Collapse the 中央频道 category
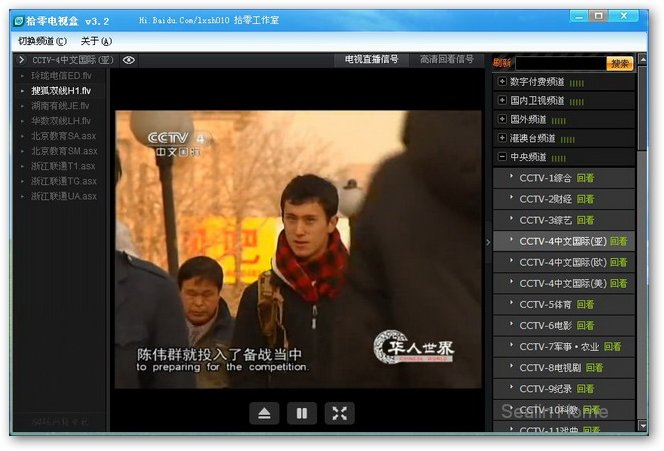This screenshot has width=664, height=451. tap(502, 157)
